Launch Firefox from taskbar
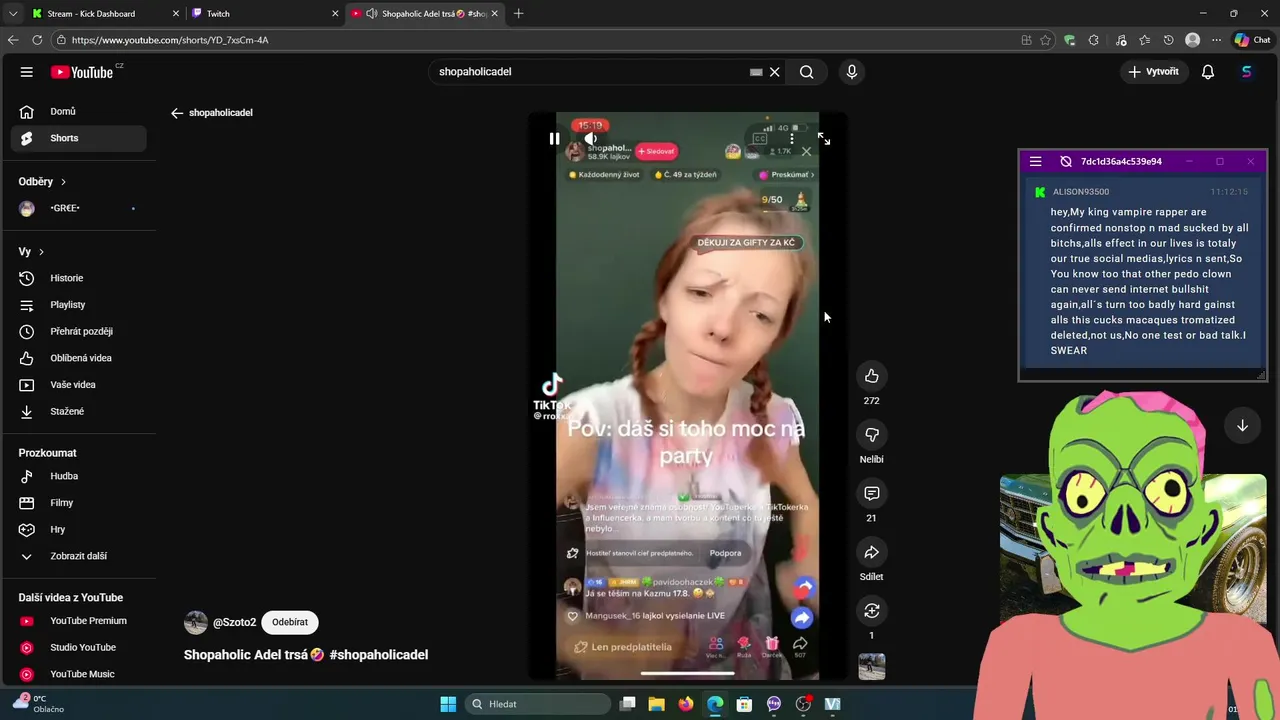1280x720 pixels. tap(685, 704)
